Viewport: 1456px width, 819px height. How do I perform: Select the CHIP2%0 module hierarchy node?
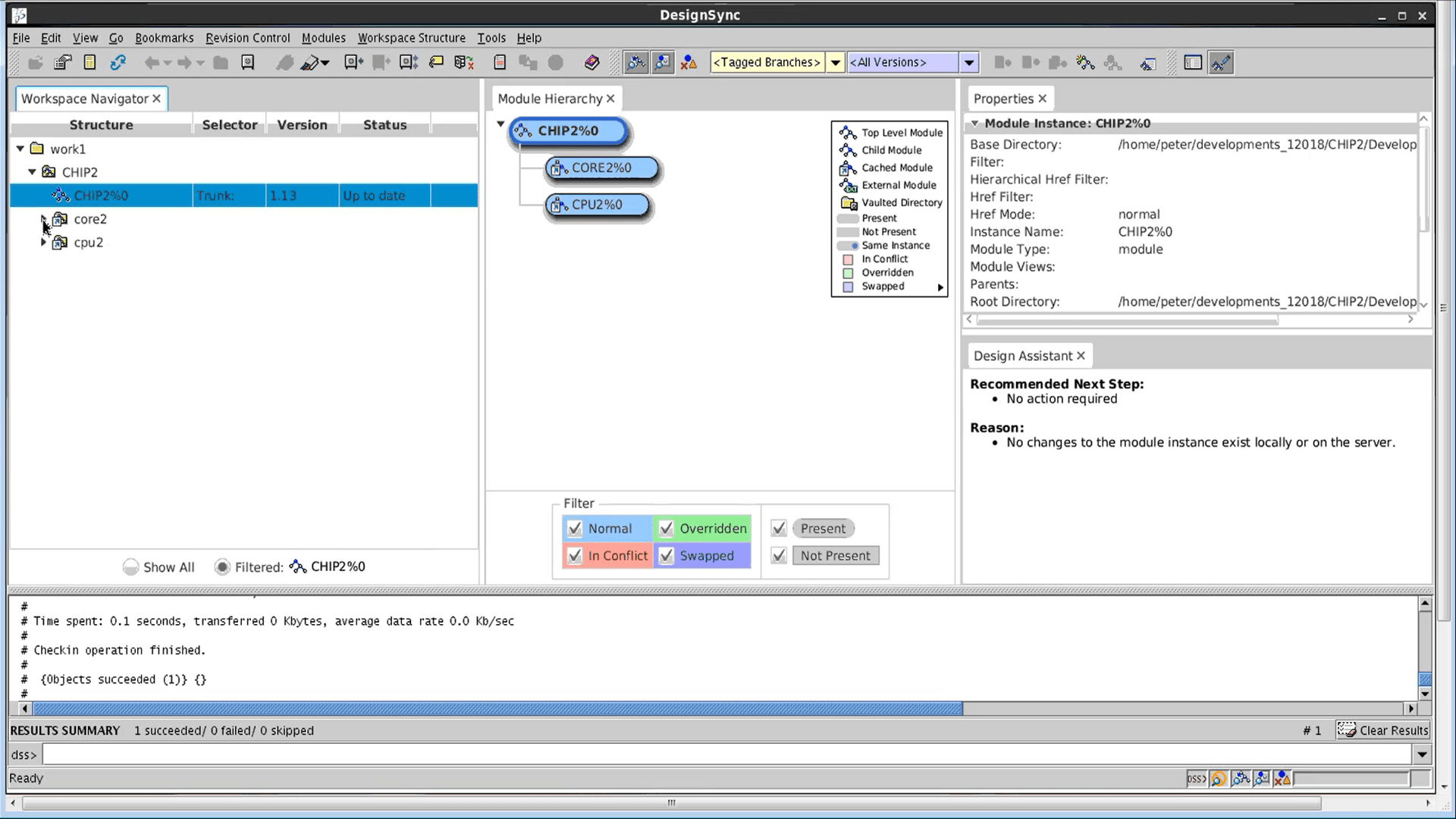(566, 130)
